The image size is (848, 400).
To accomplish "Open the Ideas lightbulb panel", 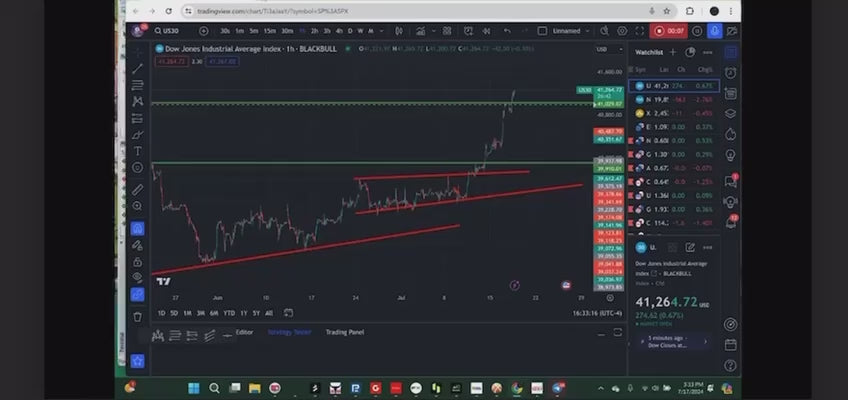I will (731, 156).
